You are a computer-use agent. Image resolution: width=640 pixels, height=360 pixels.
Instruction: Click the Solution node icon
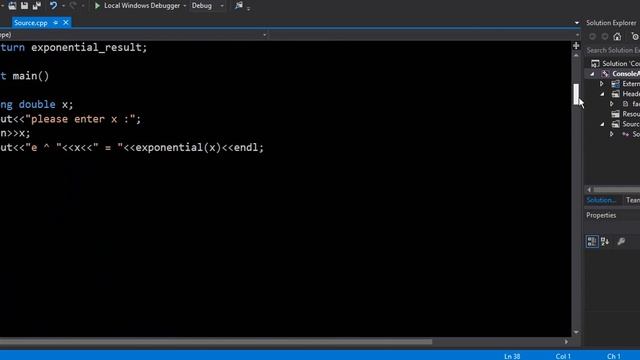(x=596, y=64)
